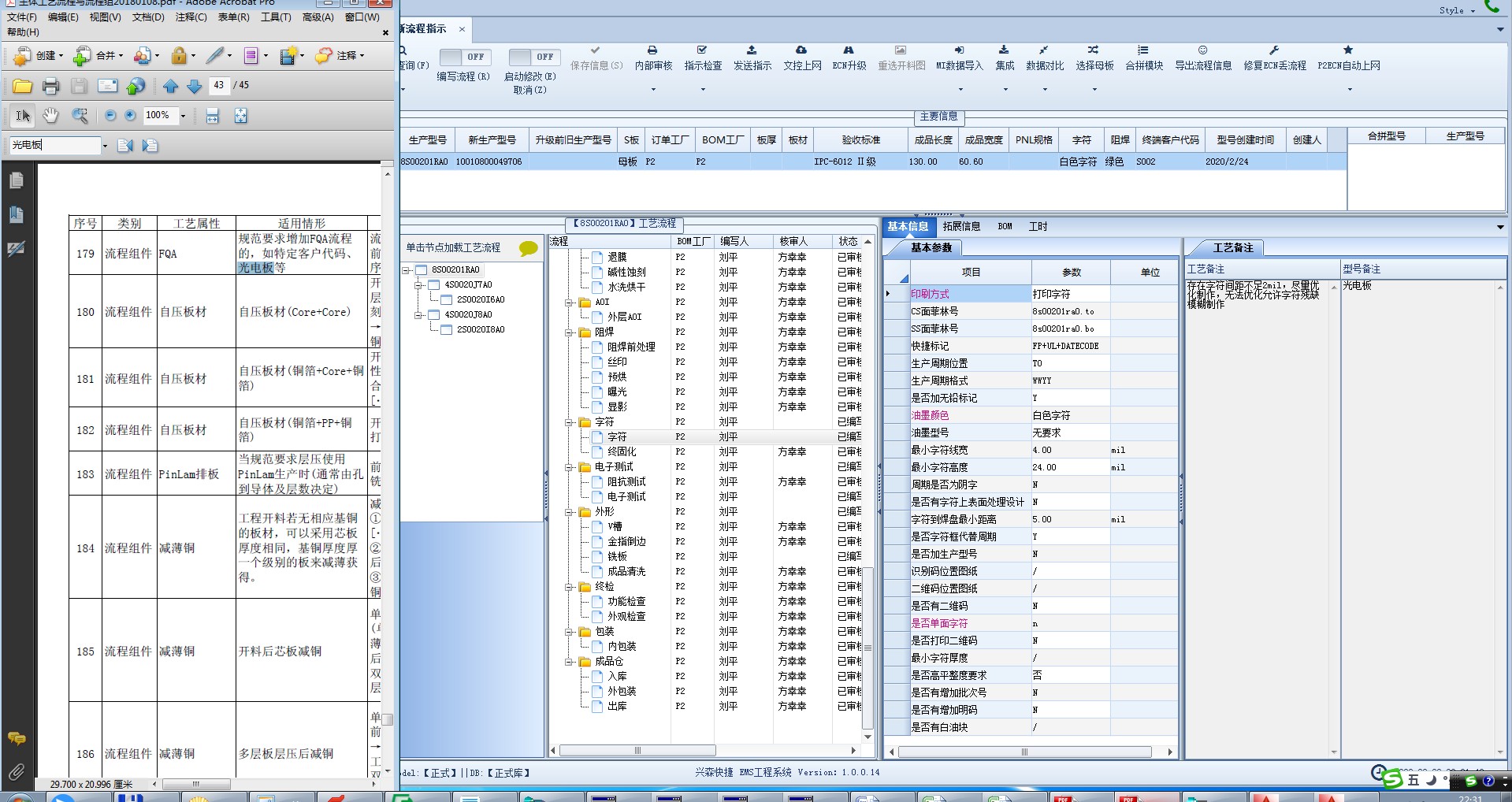Switch to the 工时 tab
The height and width of the screenshot is (802, 1512).
(x=1038, y=227)
